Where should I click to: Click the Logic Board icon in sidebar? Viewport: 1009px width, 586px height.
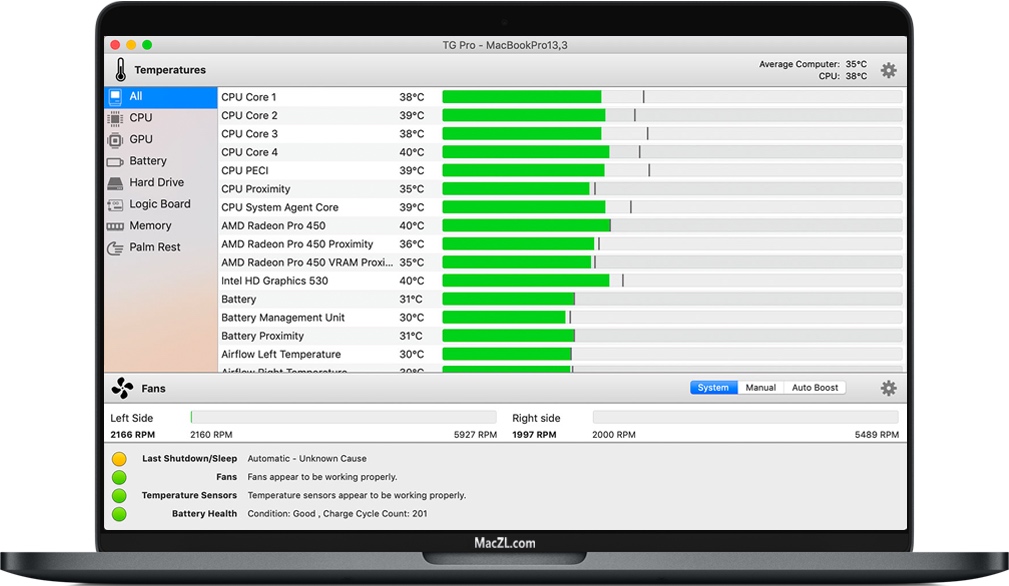(115, 204)
